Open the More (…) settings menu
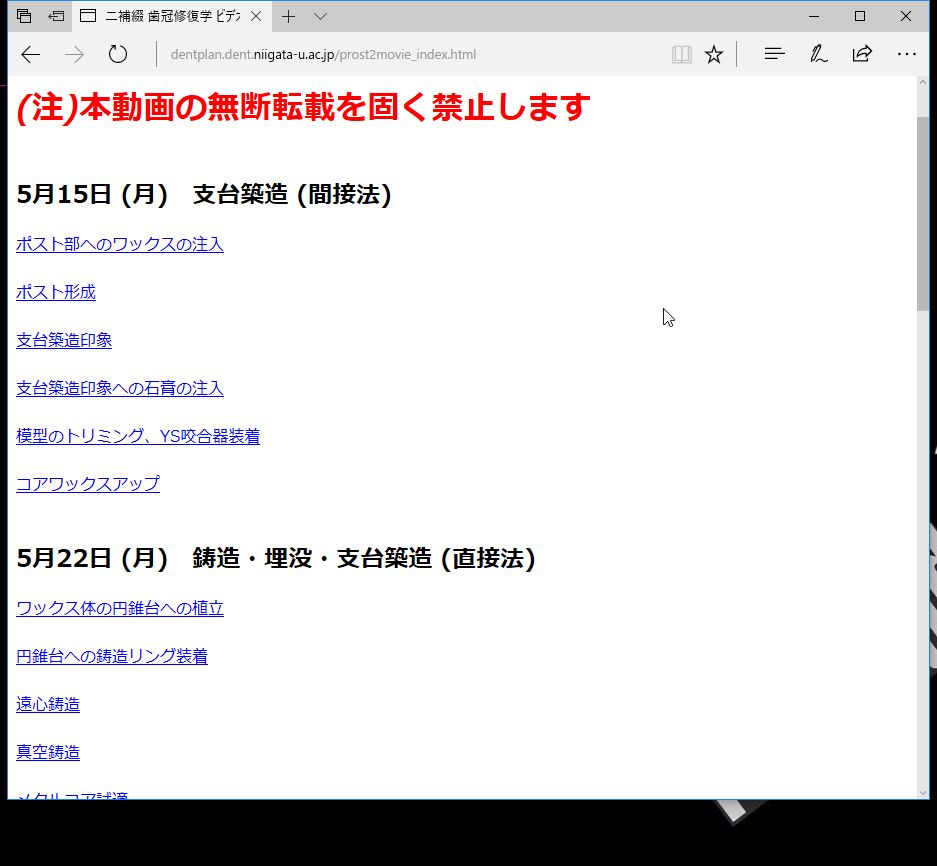 [x=906, y=54]
